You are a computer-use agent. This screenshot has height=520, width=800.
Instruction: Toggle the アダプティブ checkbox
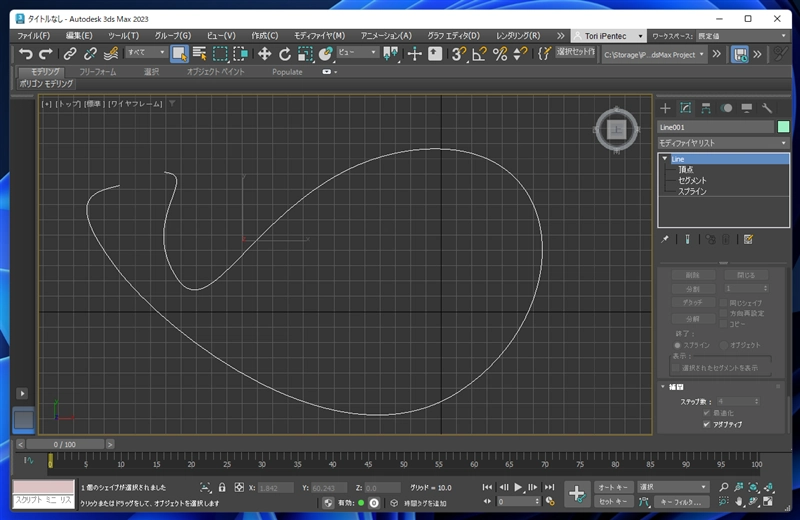coord(707,424)
